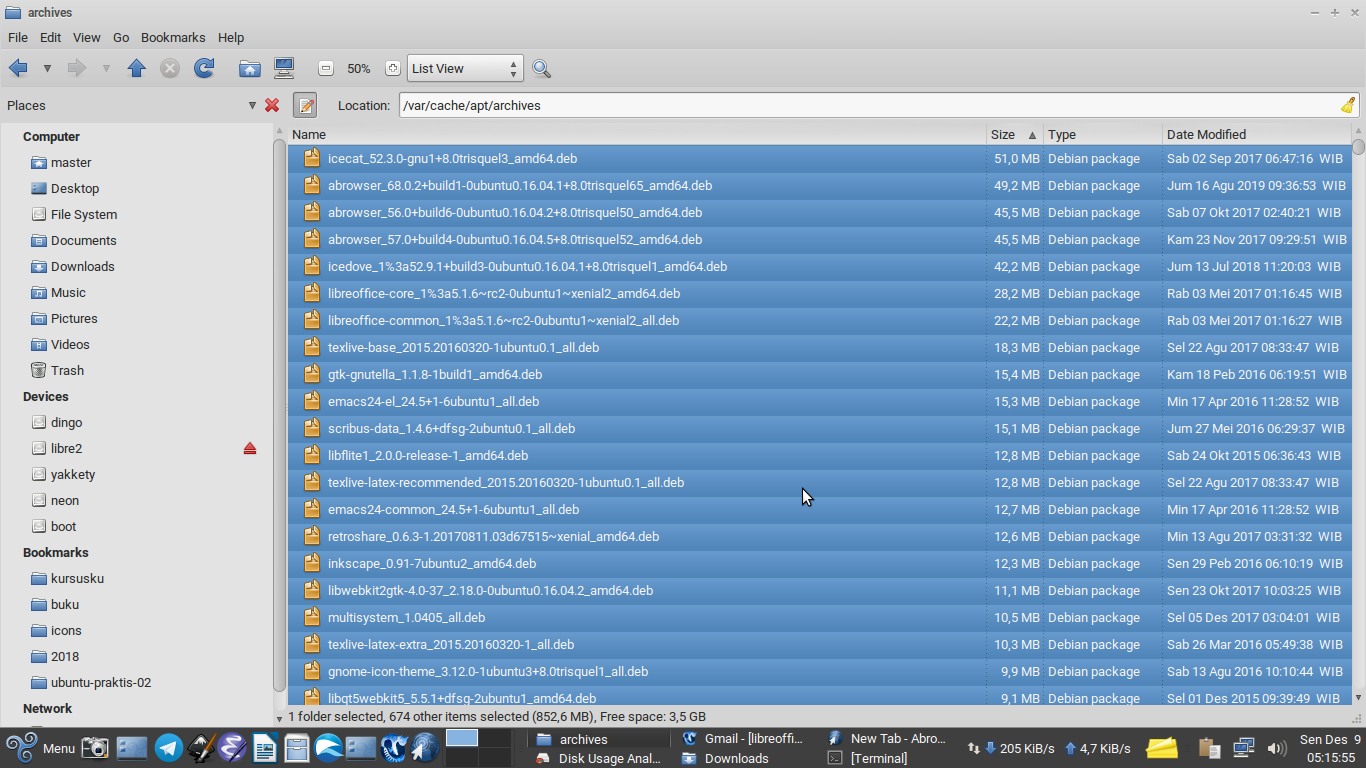Open the volume slider from the system tray

(x=1277, y=748)
